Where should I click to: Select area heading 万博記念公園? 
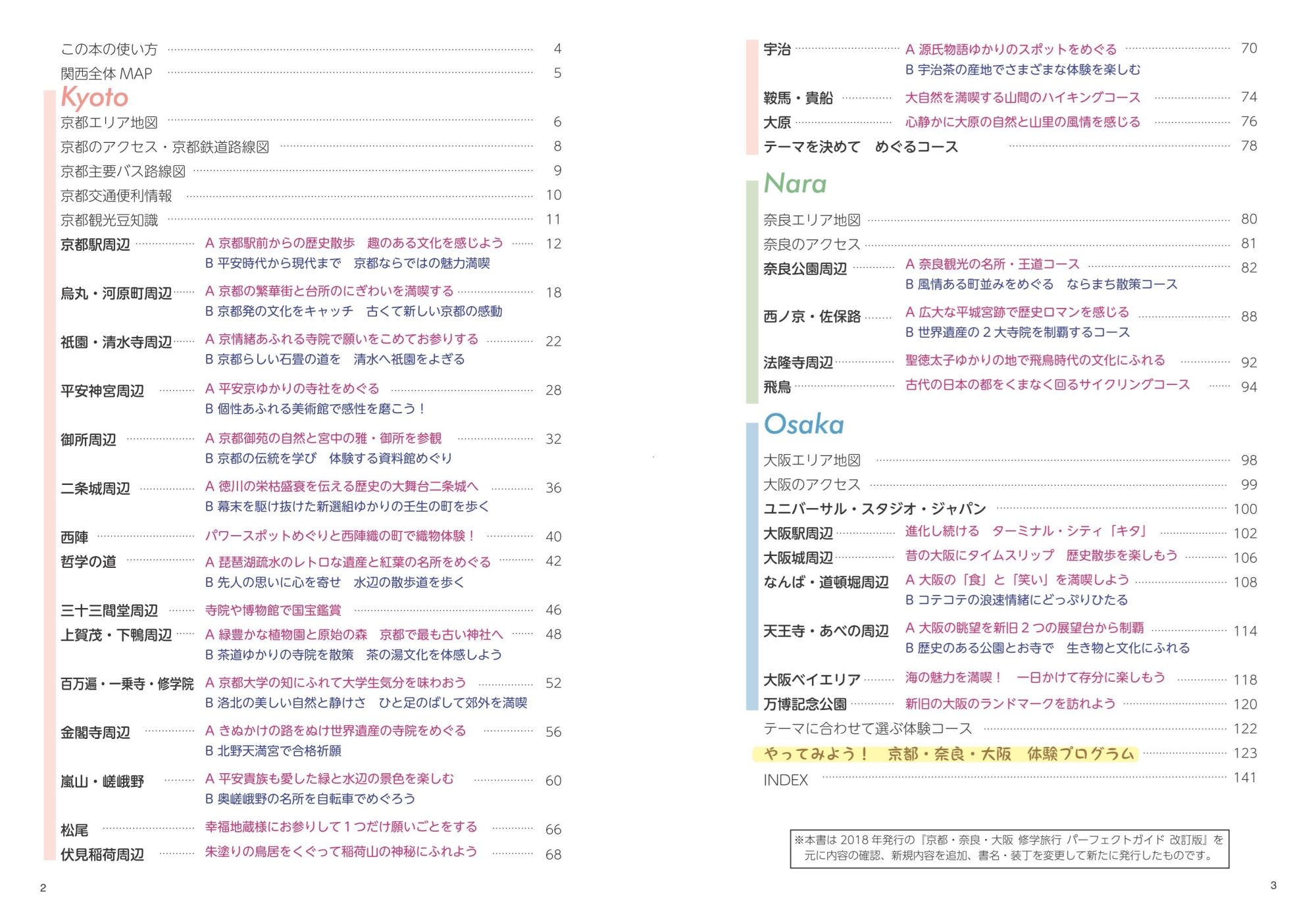805,704
